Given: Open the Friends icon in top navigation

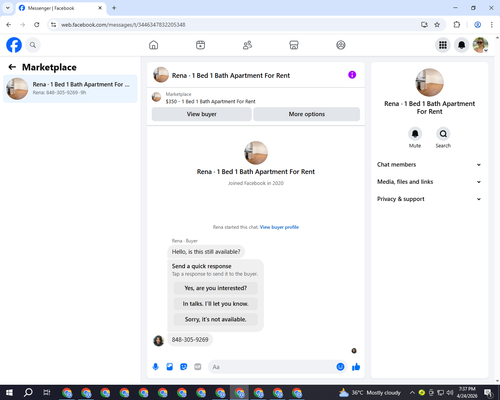Looking at the screenshot, I should (247, 45).
